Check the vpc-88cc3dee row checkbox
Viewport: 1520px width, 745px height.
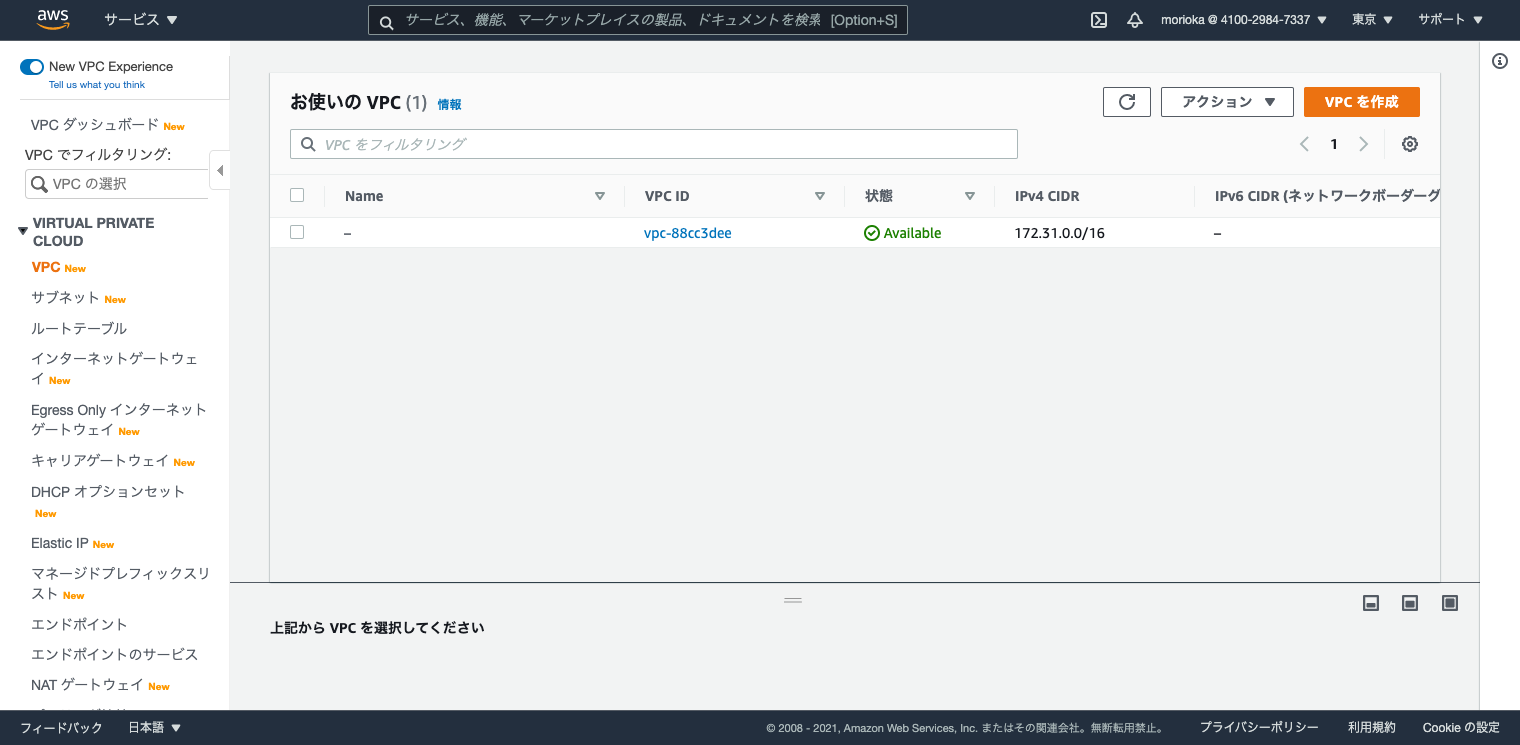[297, 232]
